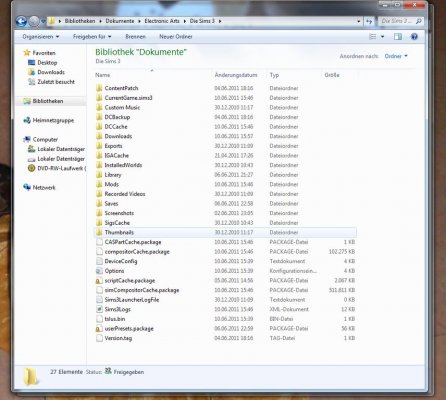This screenshot has height=400, width=446.
Task: Sort by the Größe column header
Action: [332, 75]
